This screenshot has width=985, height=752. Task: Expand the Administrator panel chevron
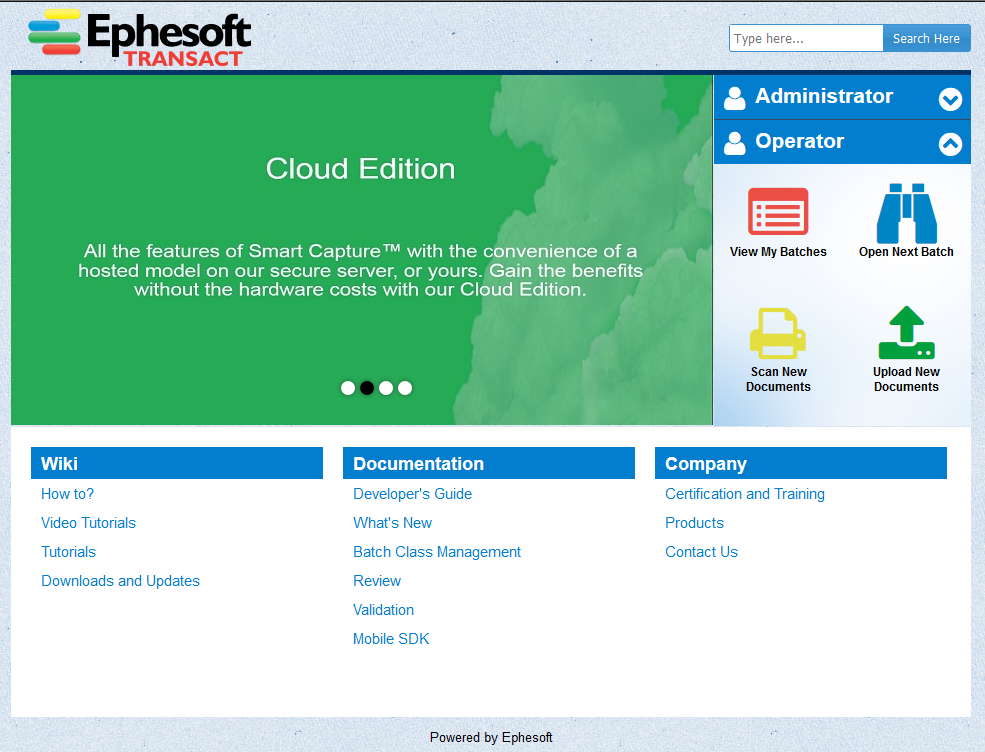tap(950, 99)
